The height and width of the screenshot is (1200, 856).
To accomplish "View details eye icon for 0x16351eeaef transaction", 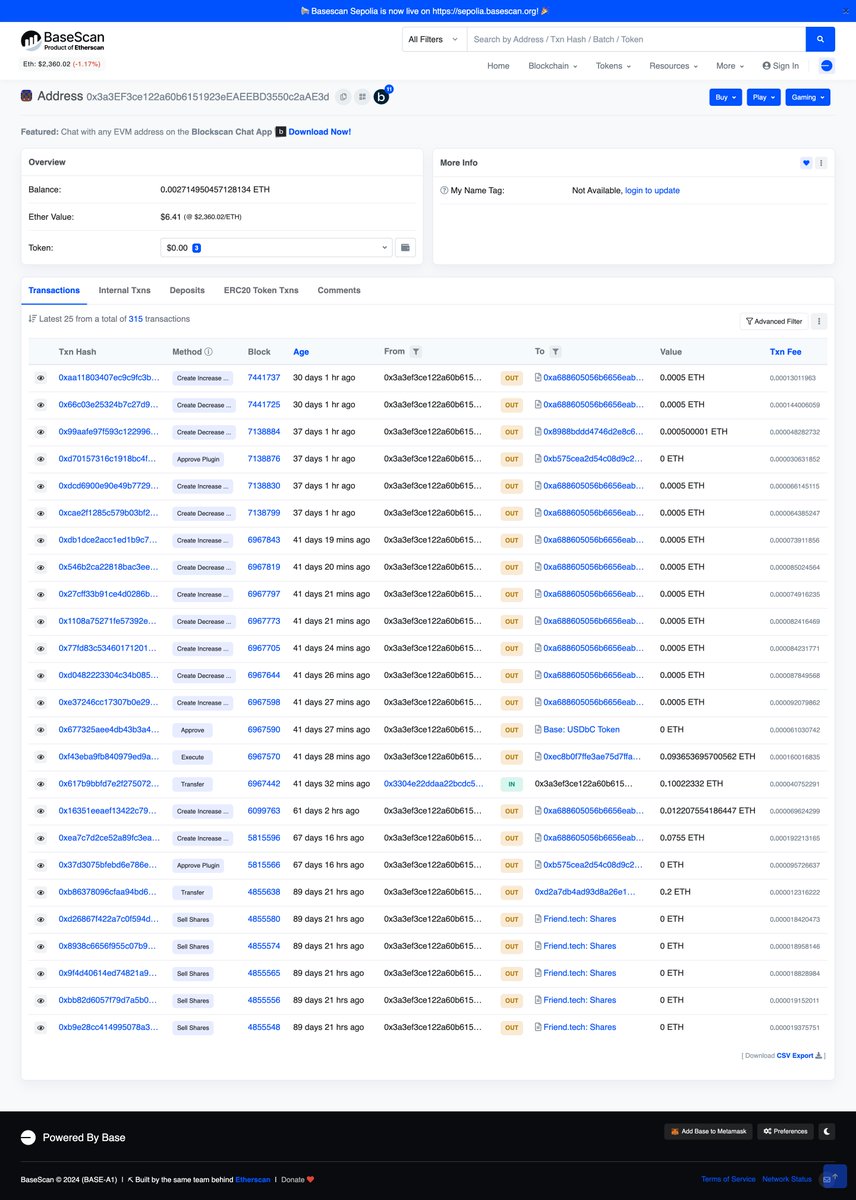I will coord(41,811).
